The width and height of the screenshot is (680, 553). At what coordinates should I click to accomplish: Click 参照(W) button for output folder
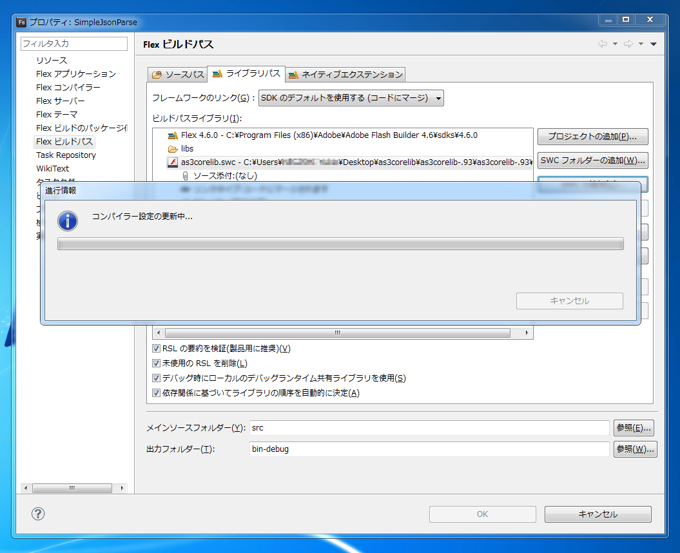coord(635,449)
